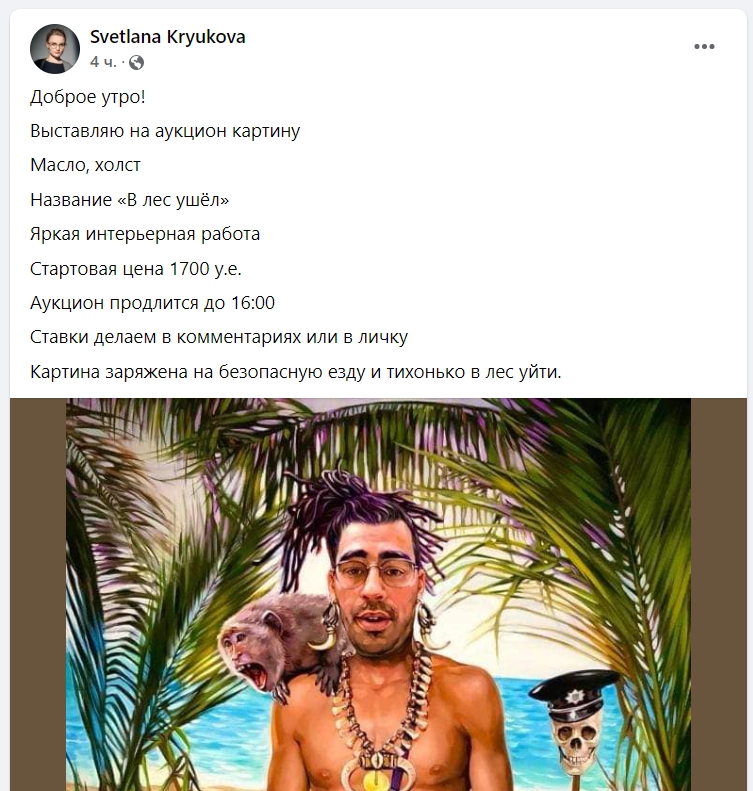Click the 'Картина заряжена на безопасную езду' line
Screen dimensions: 753x791
click(x=296, y=372)
